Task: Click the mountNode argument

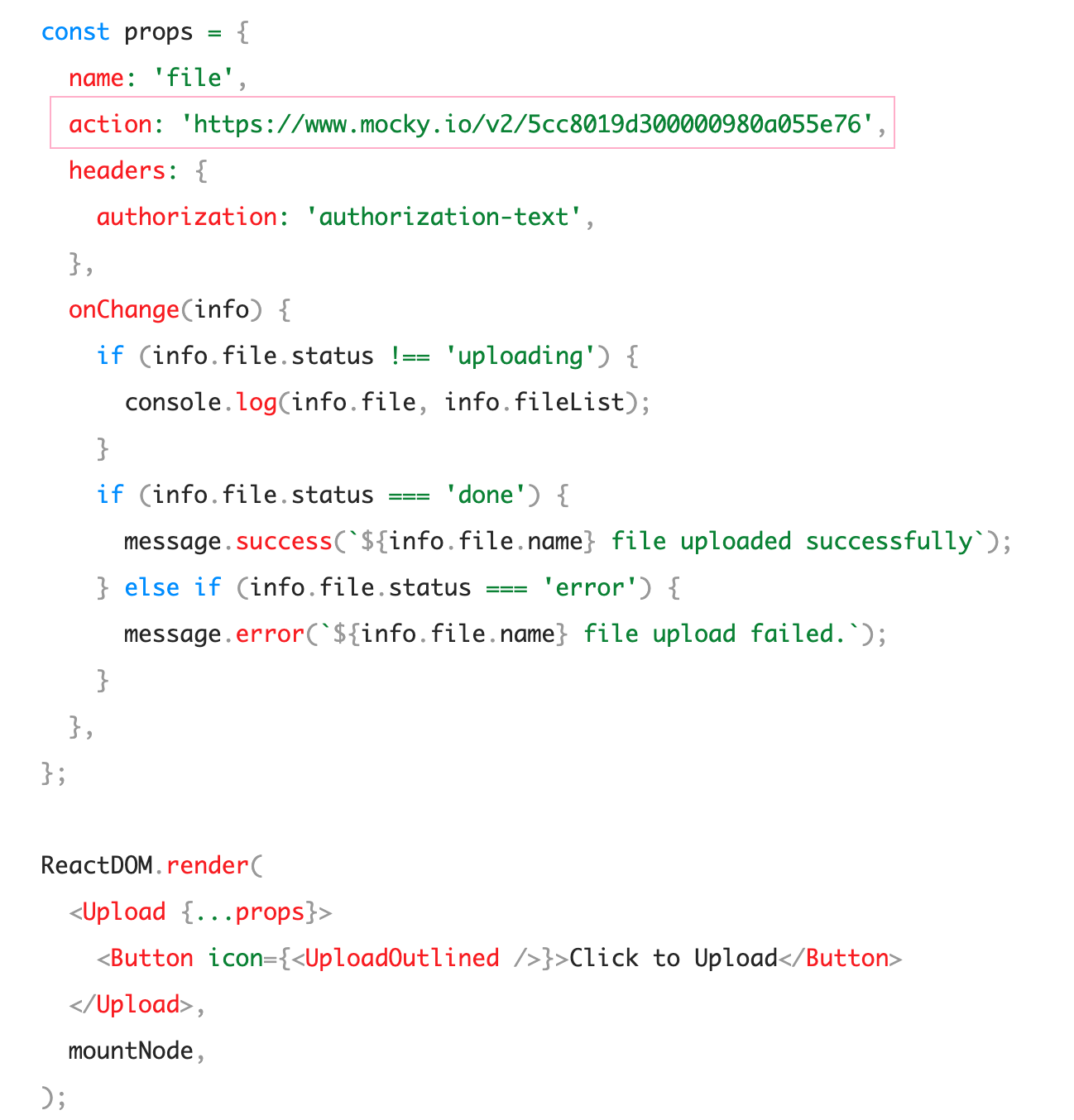Action: pos(131,1051)
